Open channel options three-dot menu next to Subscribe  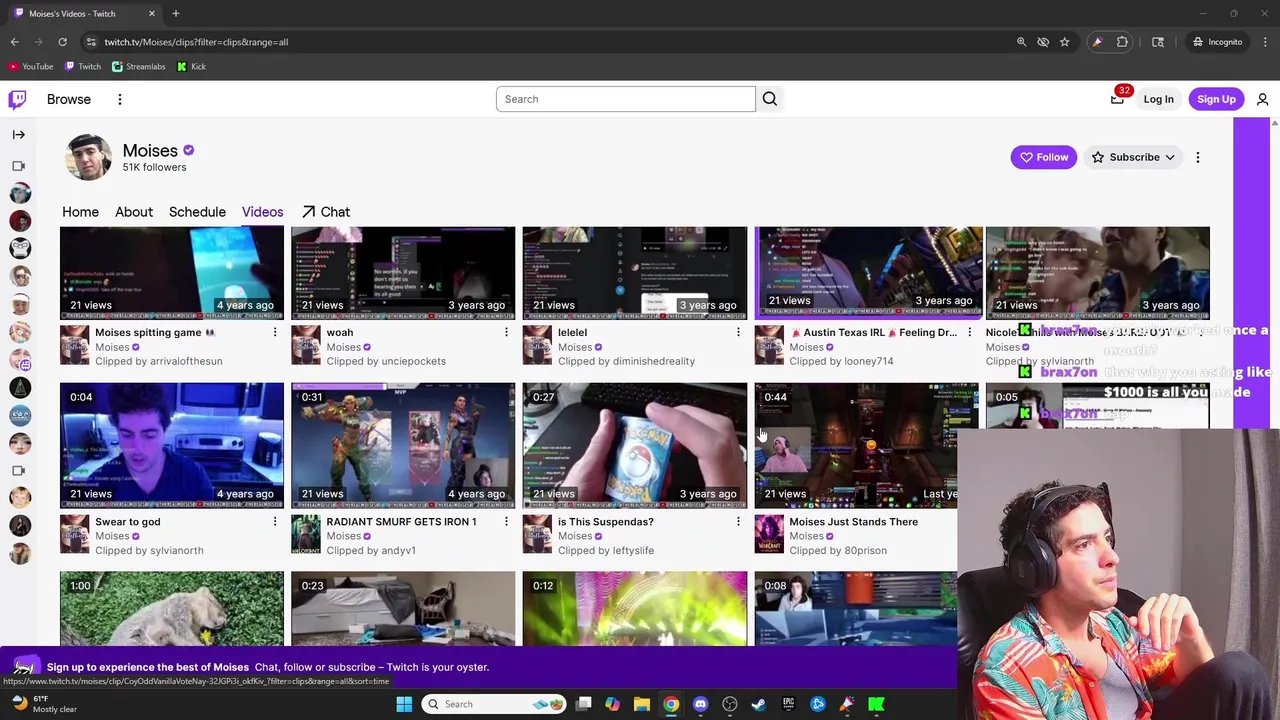click(x=1197, y=157)
